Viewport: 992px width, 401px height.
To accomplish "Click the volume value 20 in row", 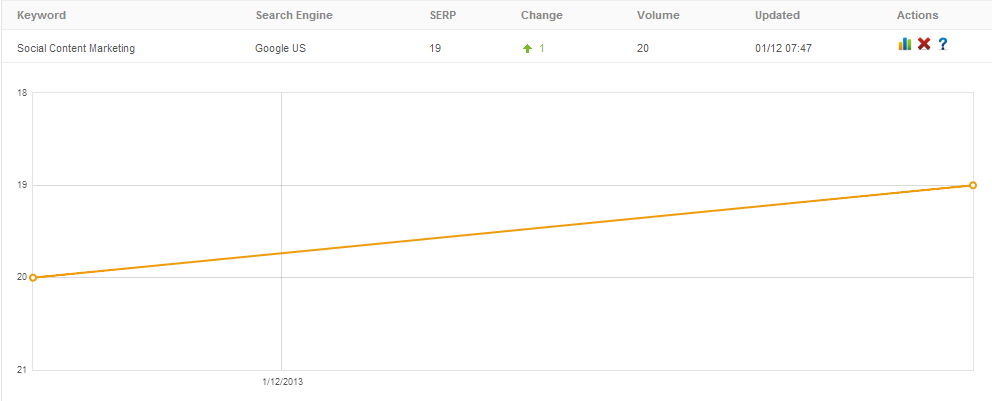I will 643,48.
